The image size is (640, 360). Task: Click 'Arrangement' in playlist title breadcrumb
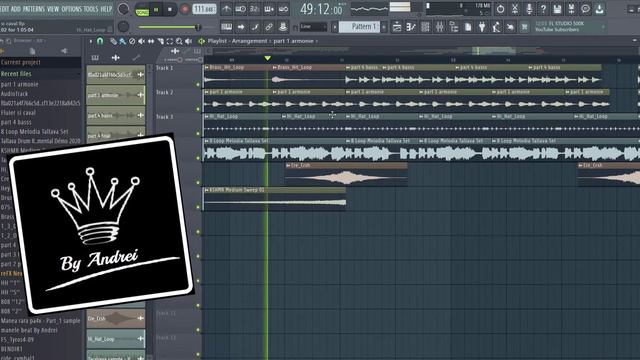(x=248, y=41)
